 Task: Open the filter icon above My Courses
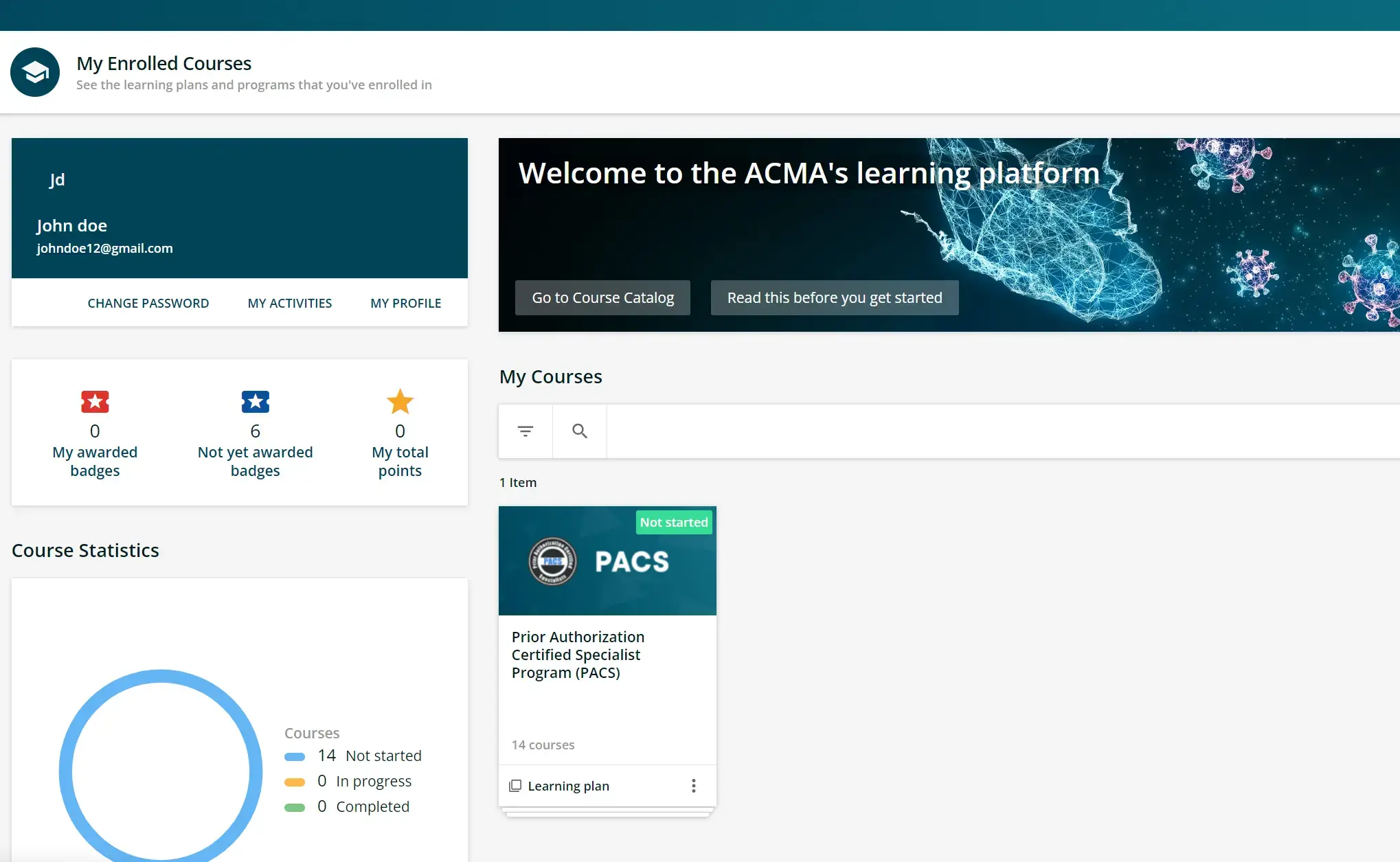coord(525,431)
